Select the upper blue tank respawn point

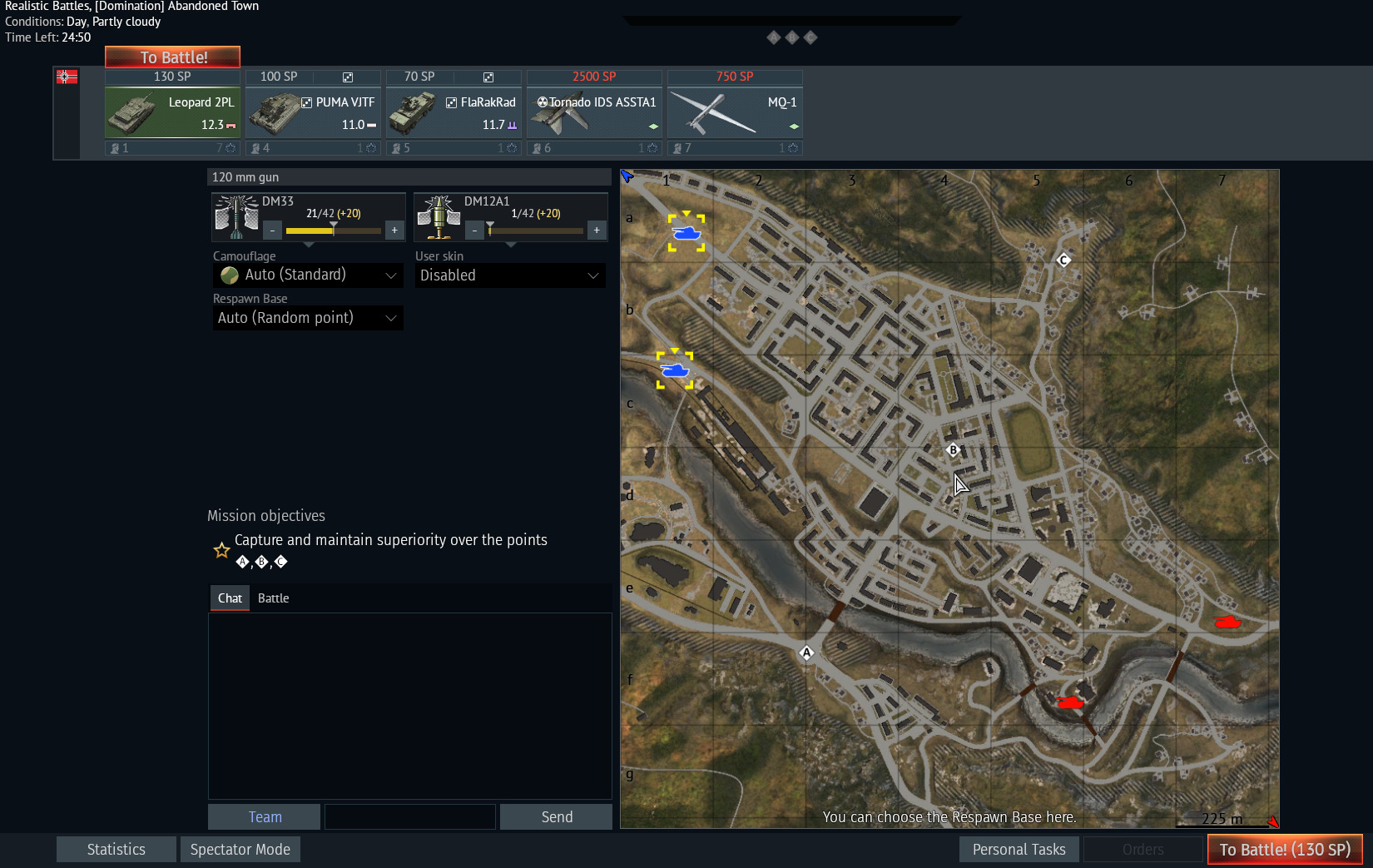[686, 233]
